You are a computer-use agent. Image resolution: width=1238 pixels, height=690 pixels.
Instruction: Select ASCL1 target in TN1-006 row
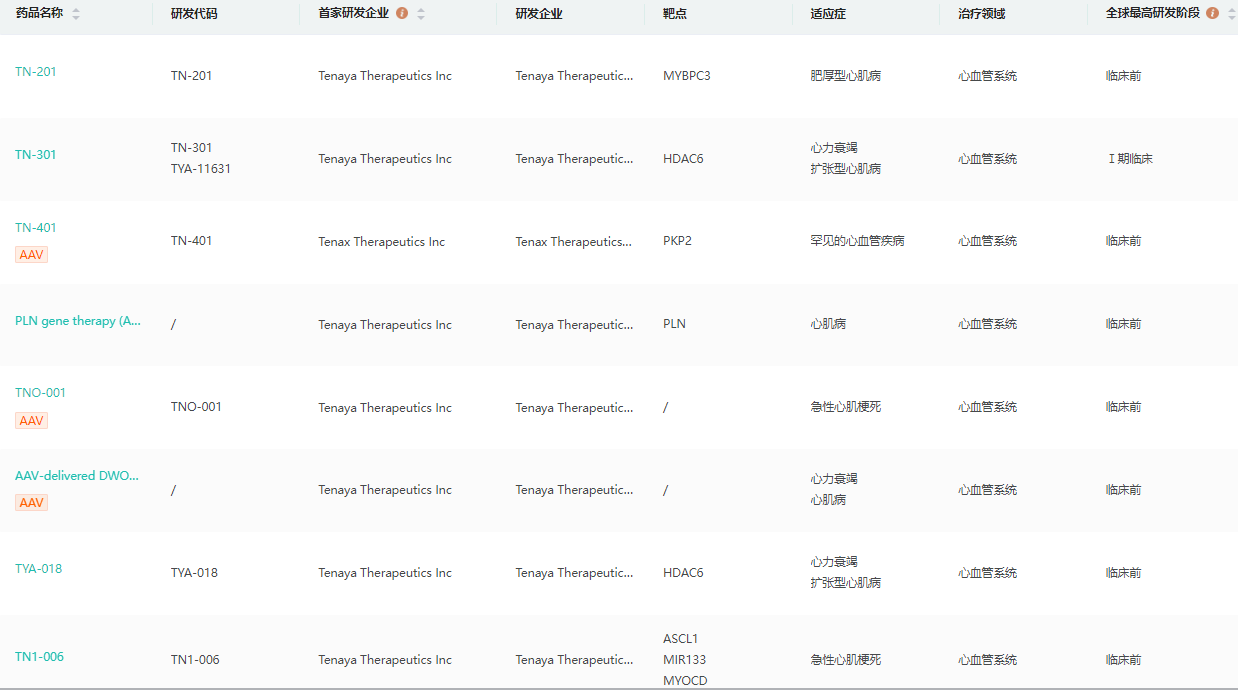click(x=681, y=639)
